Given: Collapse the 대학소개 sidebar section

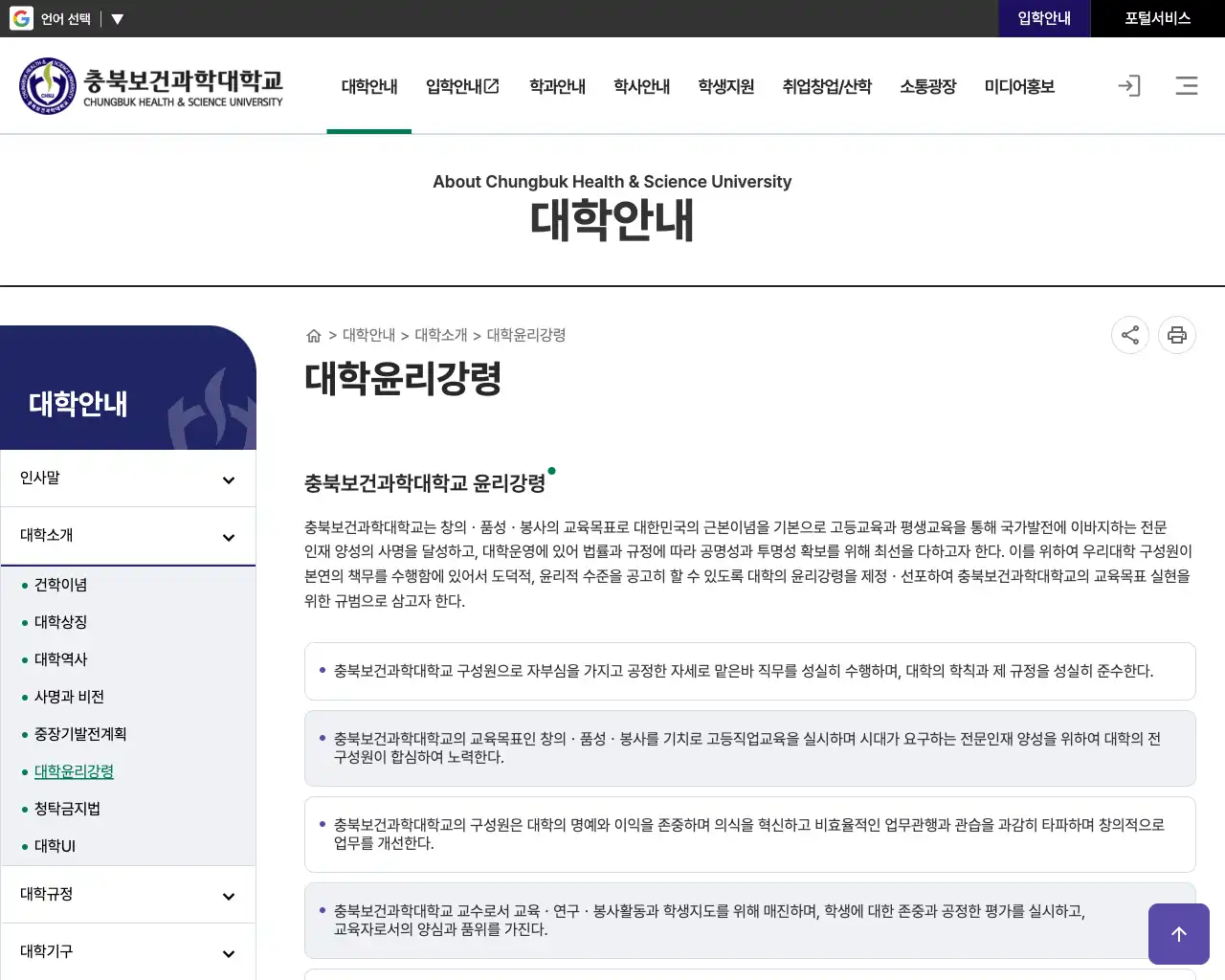Looking at the screenshot, I should point(128,536).
